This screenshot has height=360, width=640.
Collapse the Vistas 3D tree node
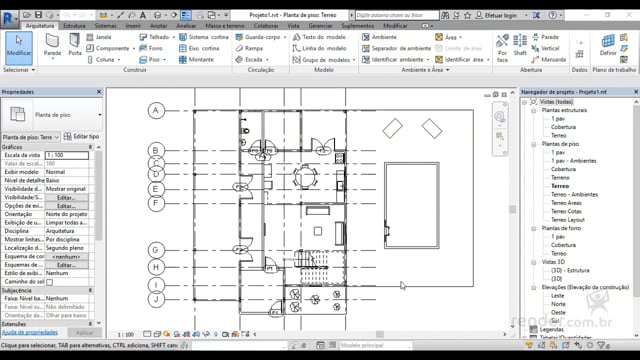click(533, 262)
